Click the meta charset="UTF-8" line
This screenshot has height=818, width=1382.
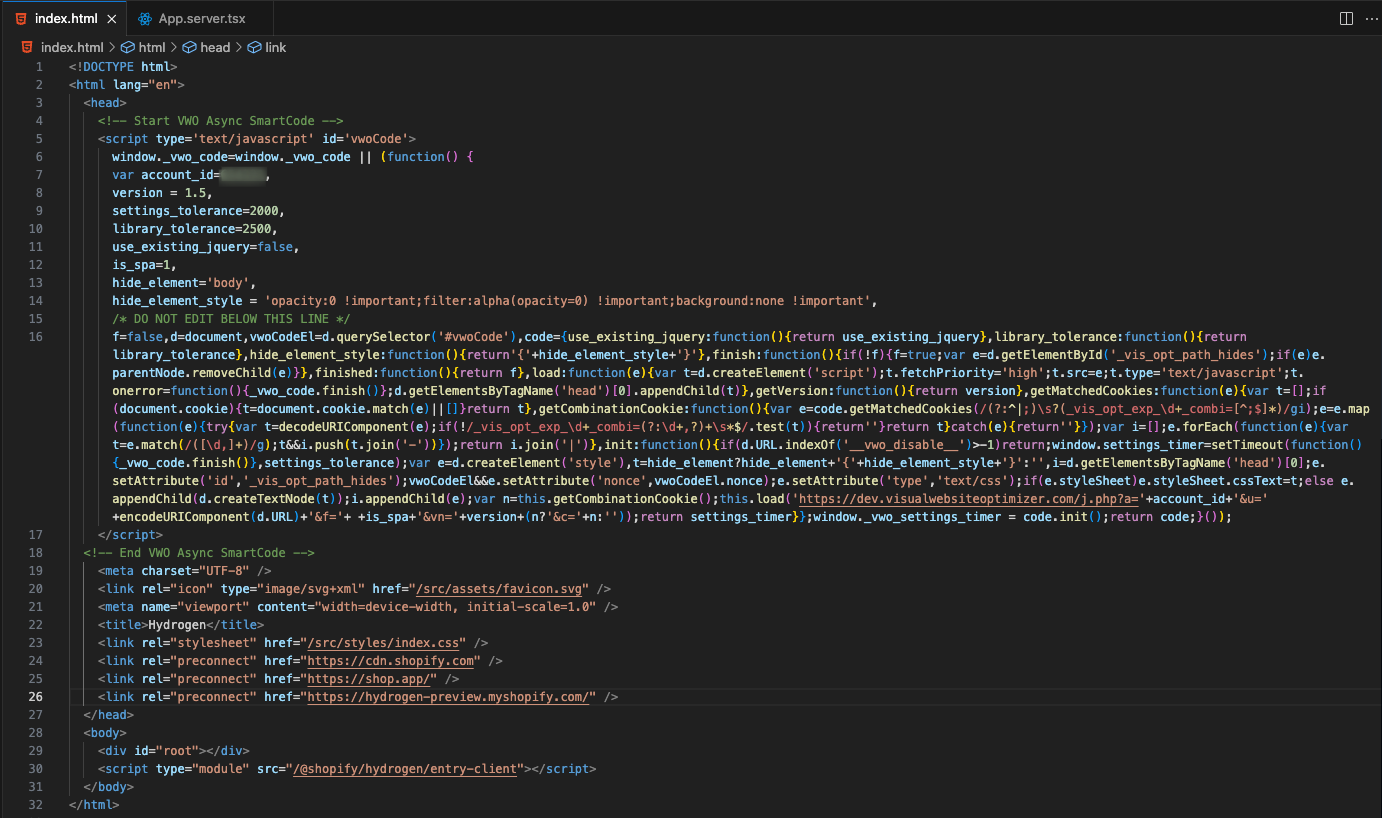(185, 571)
